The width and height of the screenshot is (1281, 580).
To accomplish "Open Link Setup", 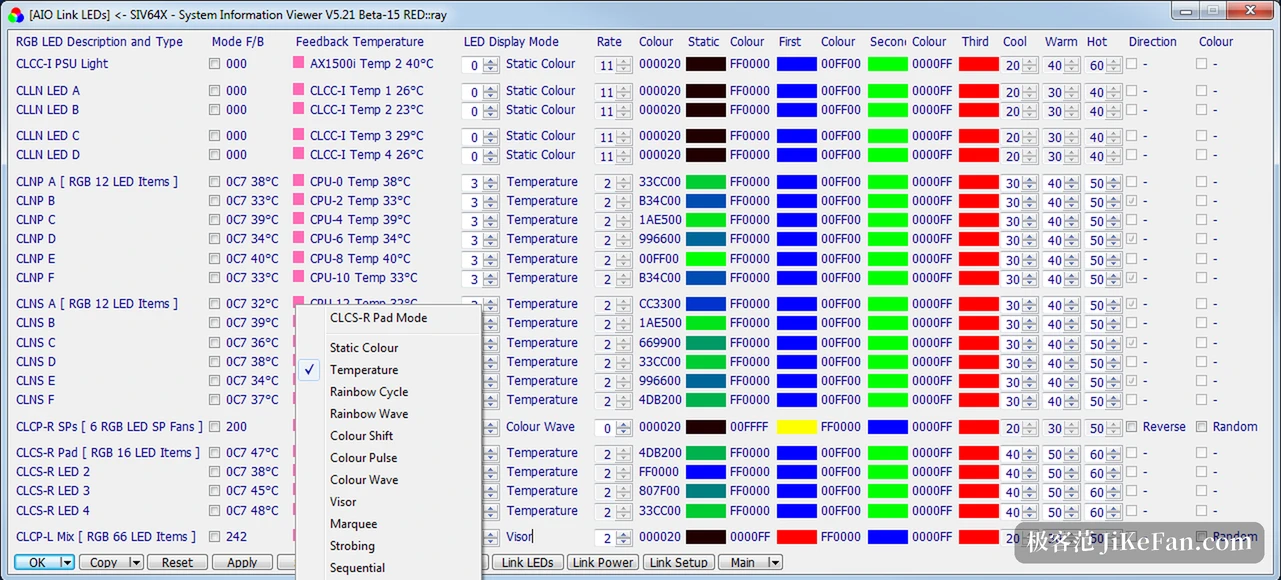I will [x=678, y=563].
